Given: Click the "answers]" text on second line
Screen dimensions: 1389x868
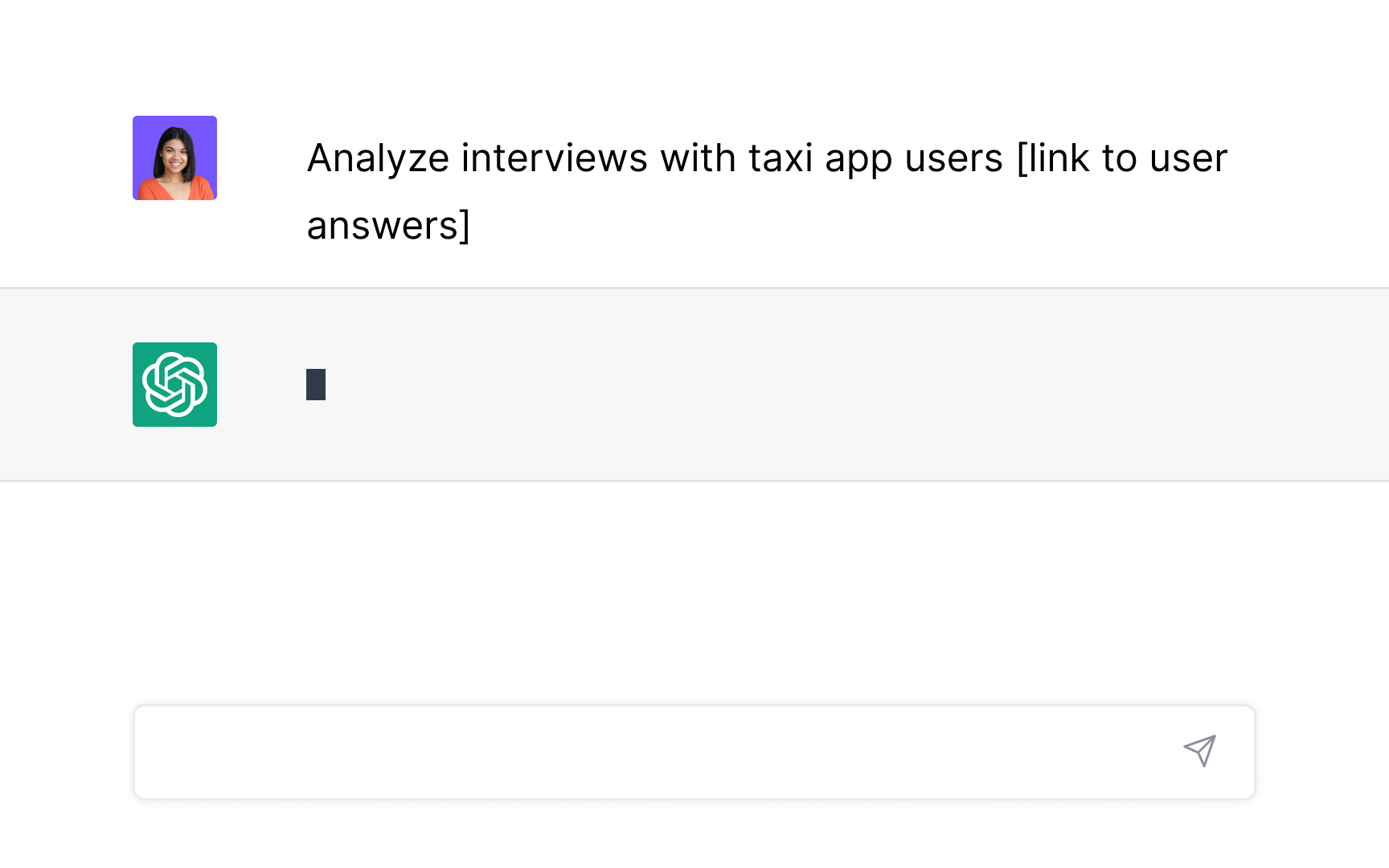Looking at the screenshot, I should pyautogui.click(x=388, y=226).
